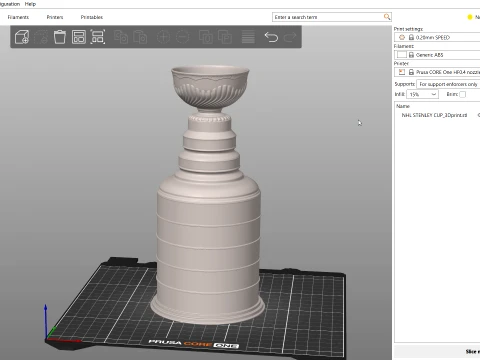The width and height of the screenshot is (480, 360).
Task: Click the lock icon beside Generic ABS
Action: [x=411, y=55]
